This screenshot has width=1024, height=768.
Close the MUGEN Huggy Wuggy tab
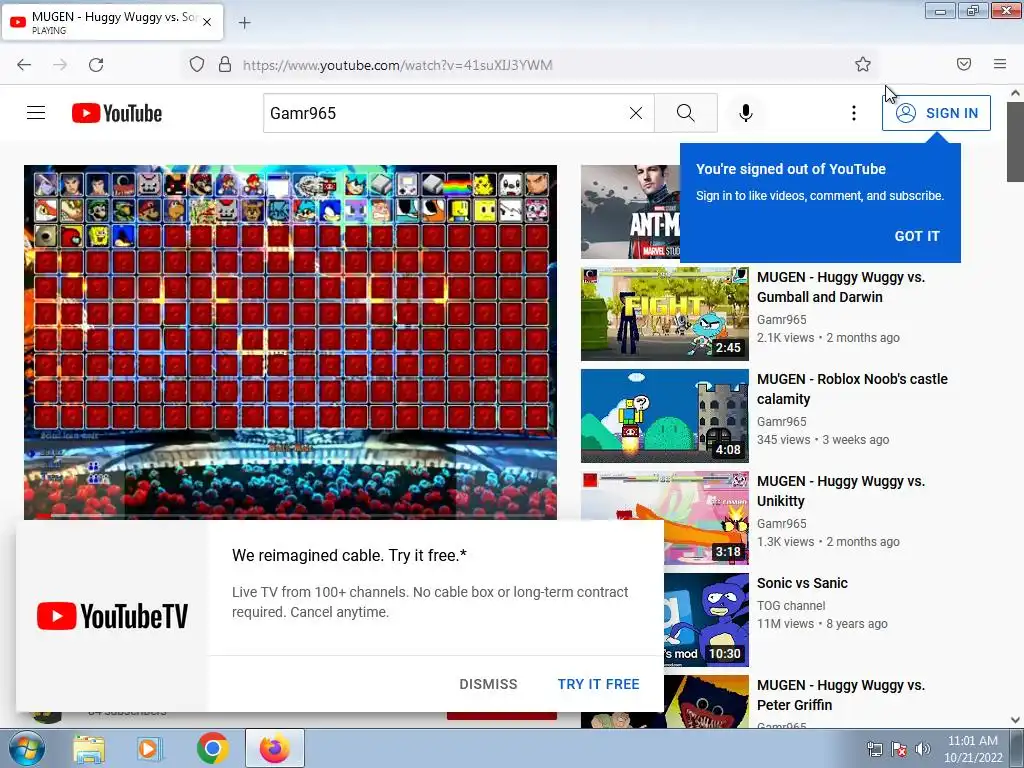(x=207, y=22)
